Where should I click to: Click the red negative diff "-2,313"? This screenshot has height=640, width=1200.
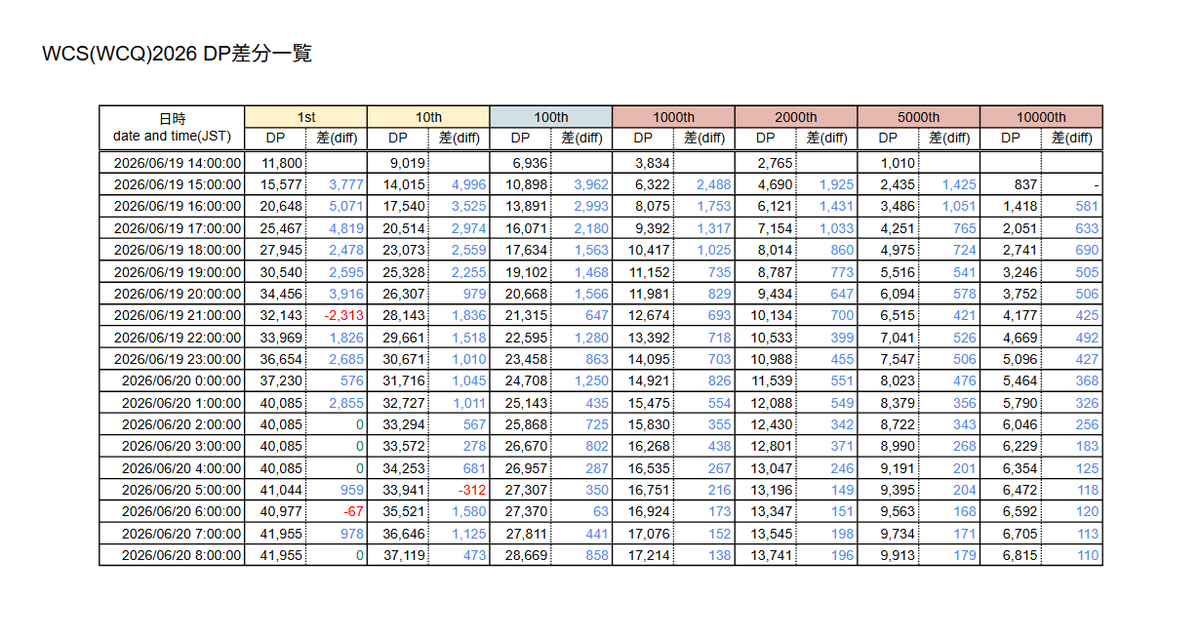click(x=344, y=315)
